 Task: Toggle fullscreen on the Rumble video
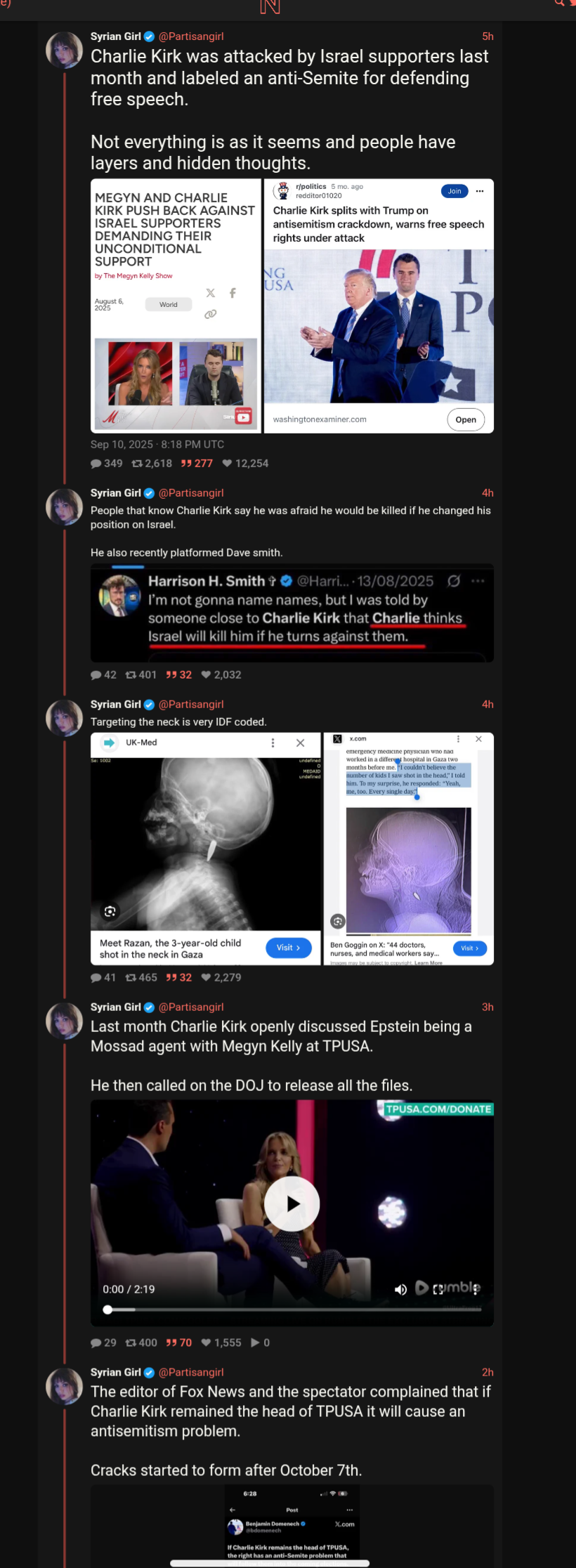pos(438,1289)
